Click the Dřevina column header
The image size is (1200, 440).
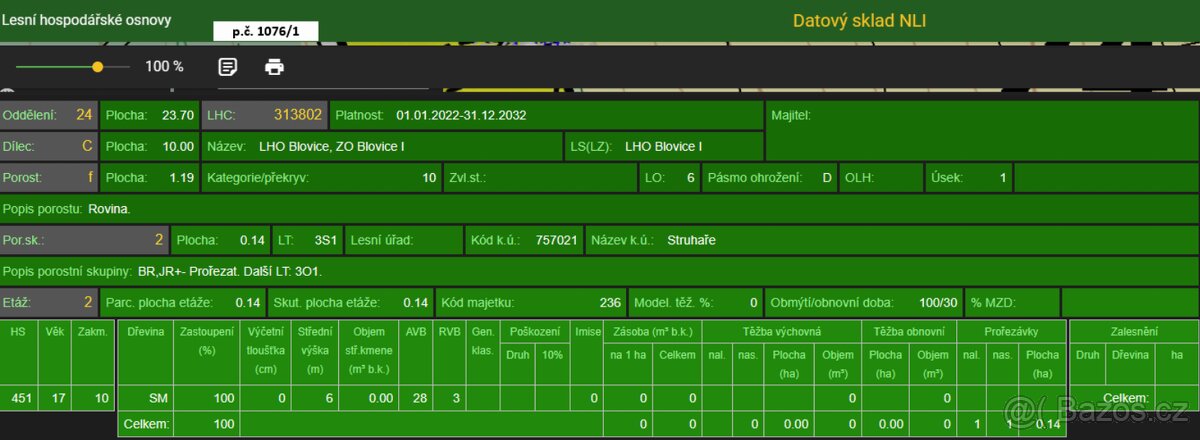(144, 331)
